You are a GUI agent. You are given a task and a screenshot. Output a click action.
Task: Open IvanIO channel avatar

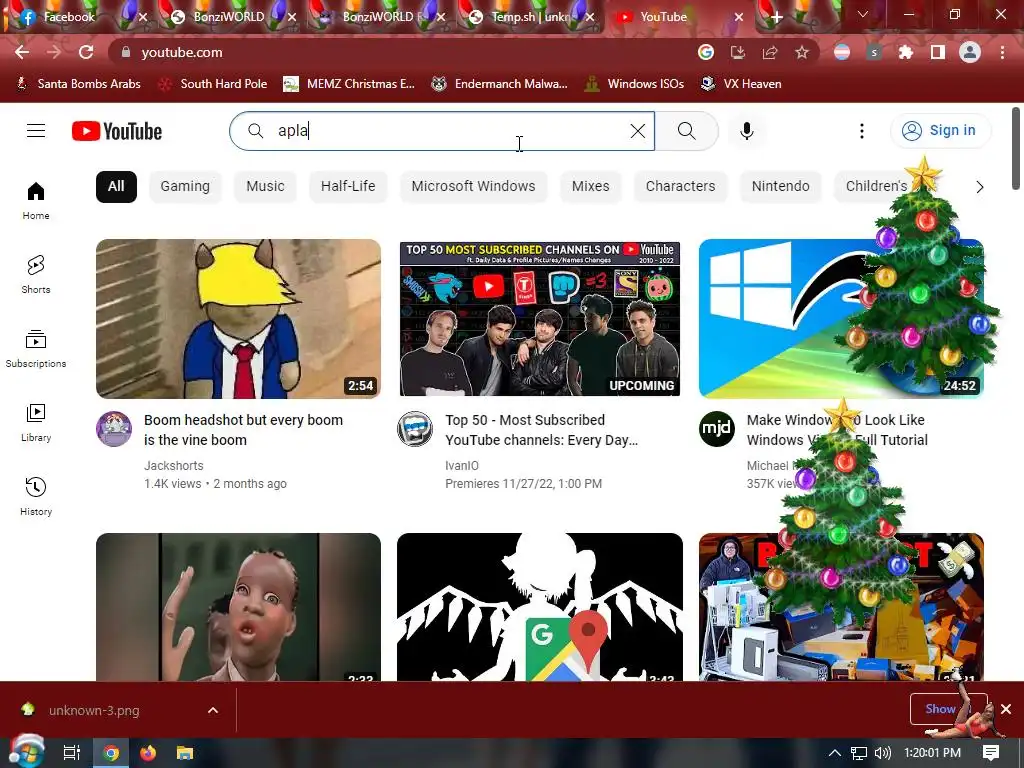pos(415,429)
